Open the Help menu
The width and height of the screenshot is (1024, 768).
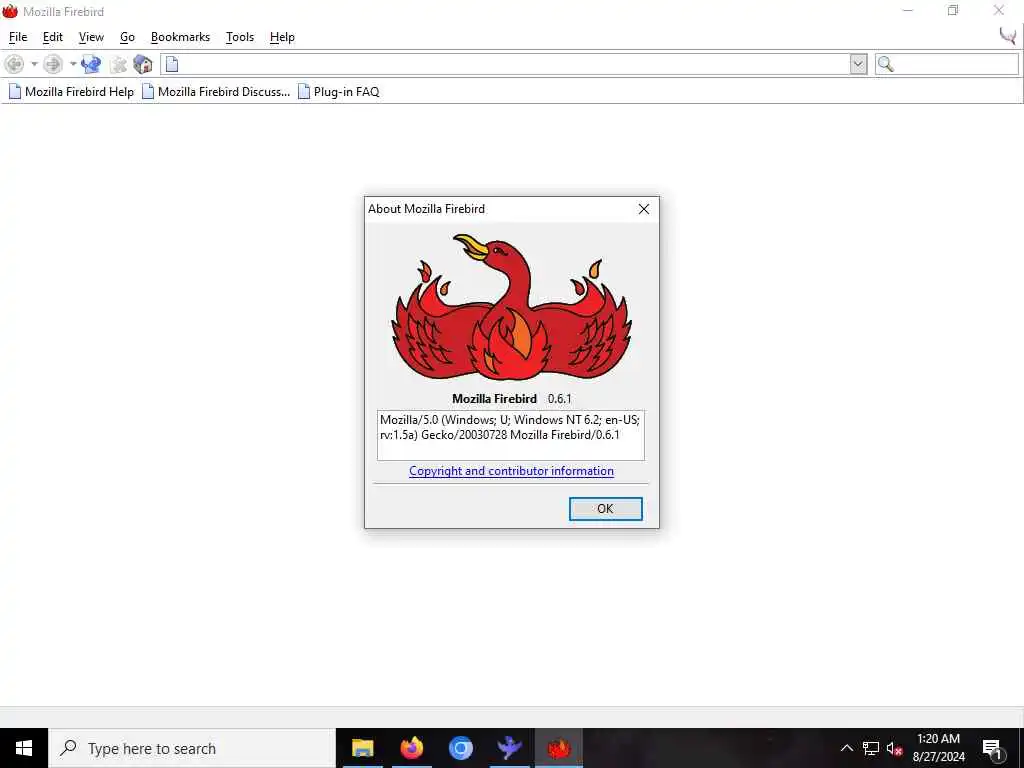(282, 37)
